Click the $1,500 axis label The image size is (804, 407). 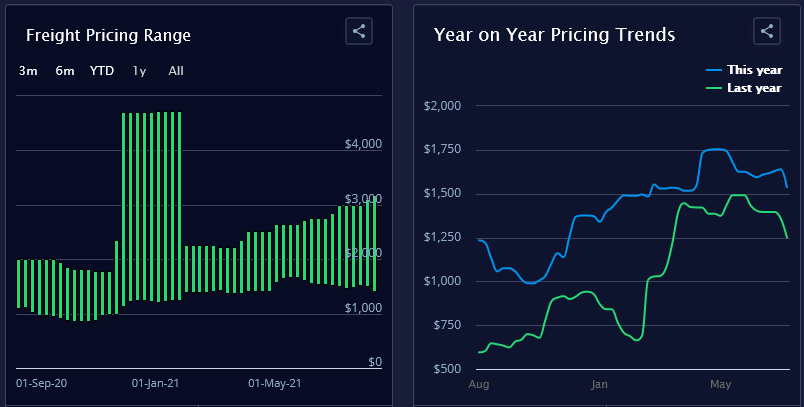pyautogui.click(x=443, y=193)
